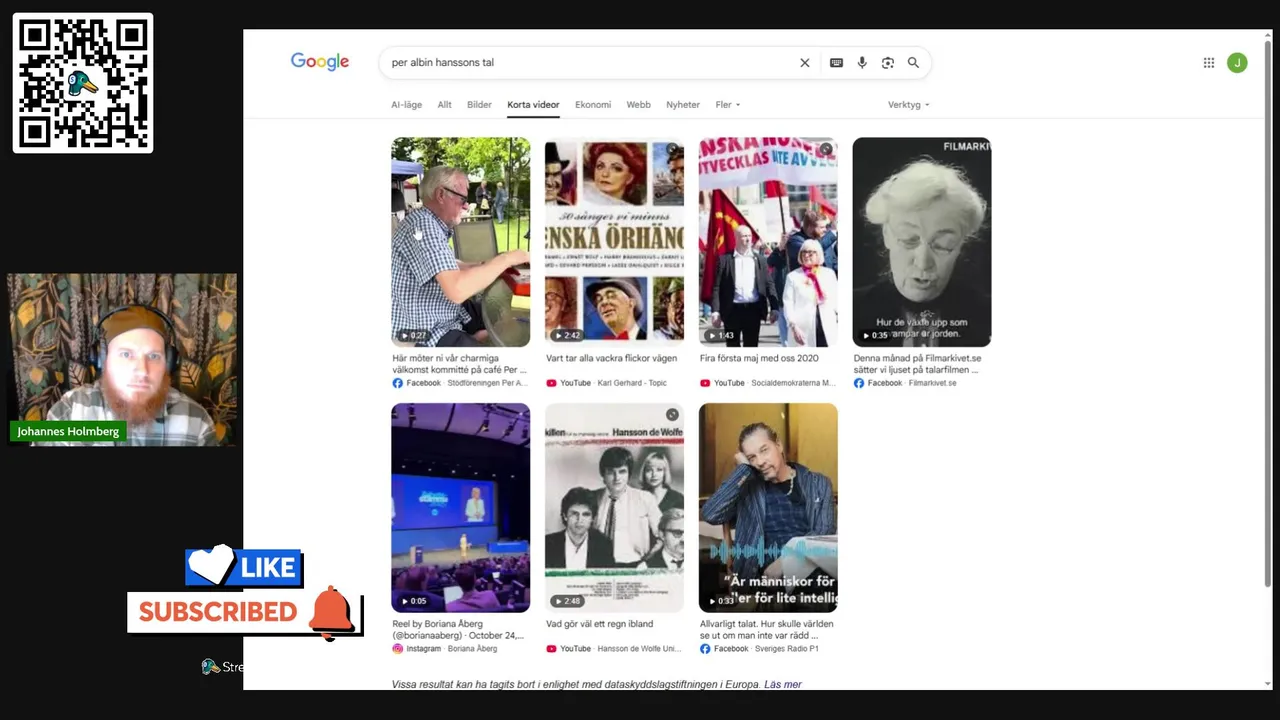Viewport: 1280px width, 720px height.
Task: Click the Facebook icon for Stödföreningen Per A
Action: [x=397, y=383]
